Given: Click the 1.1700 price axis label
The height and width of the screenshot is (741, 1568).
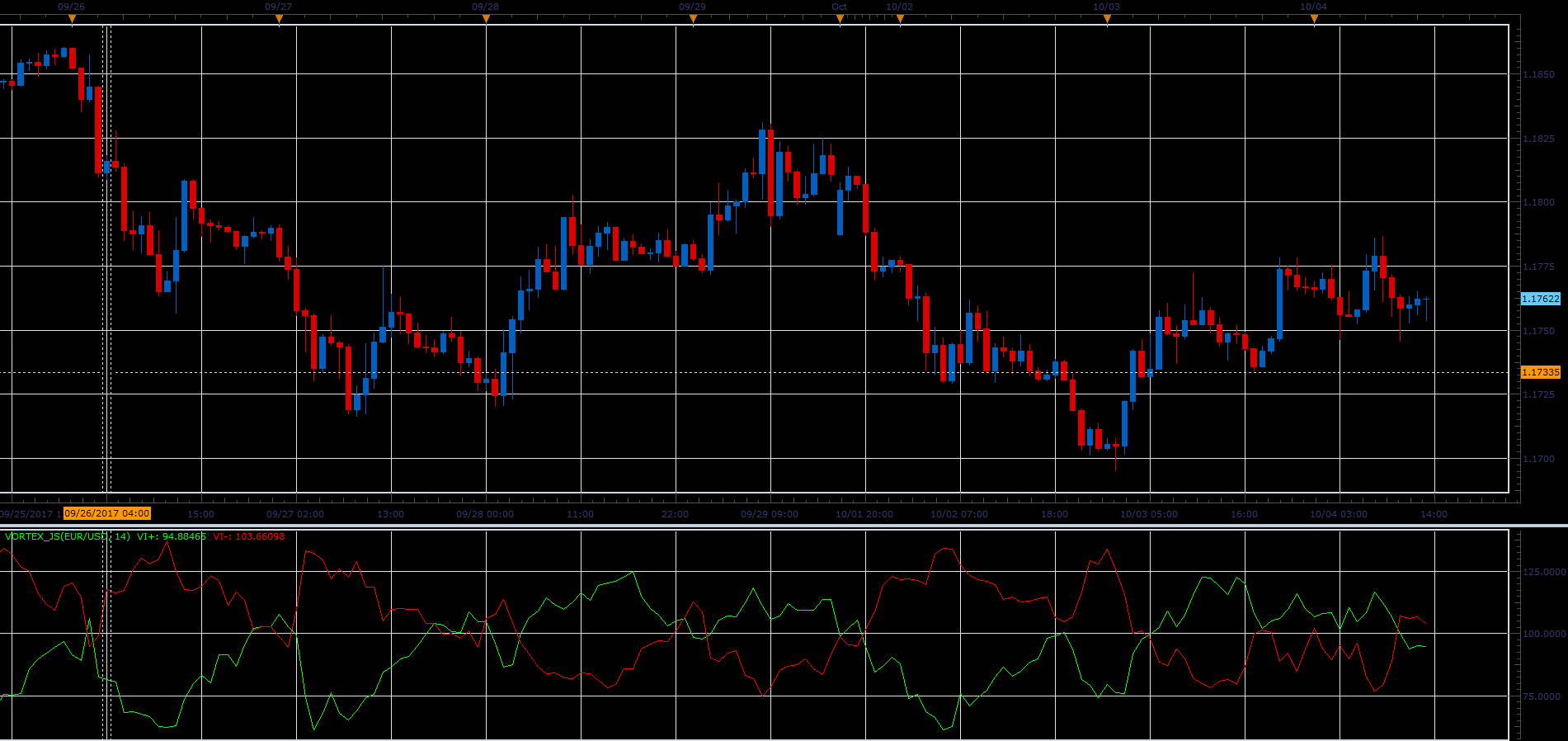Looking at the screenshot, I should pyautogui.click(x=1538, y=459).
